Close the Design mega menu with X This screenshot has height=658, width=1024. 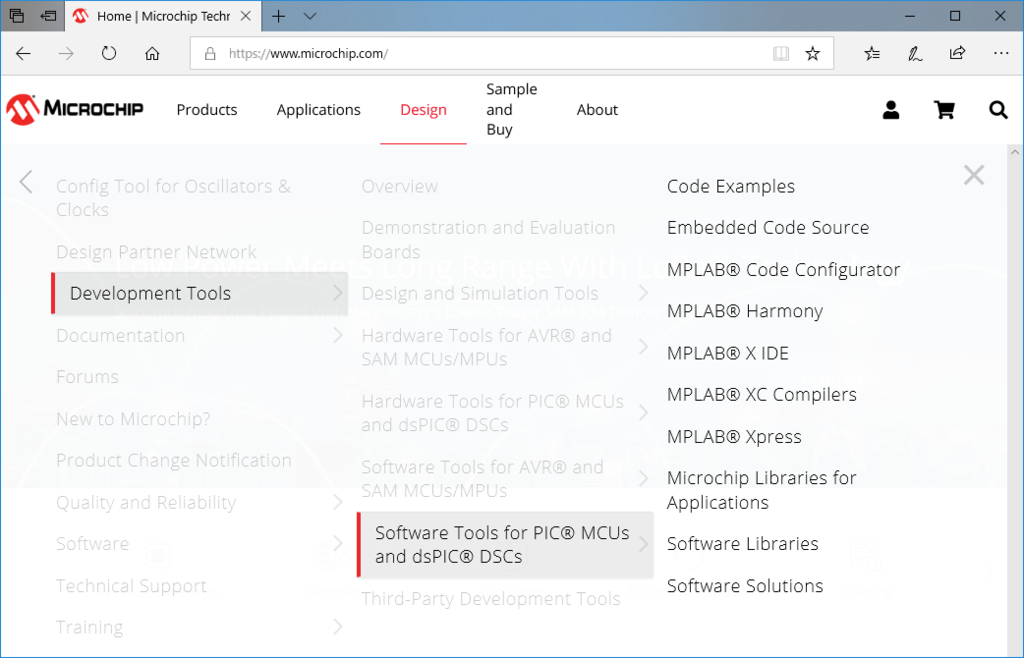point(974,175)
